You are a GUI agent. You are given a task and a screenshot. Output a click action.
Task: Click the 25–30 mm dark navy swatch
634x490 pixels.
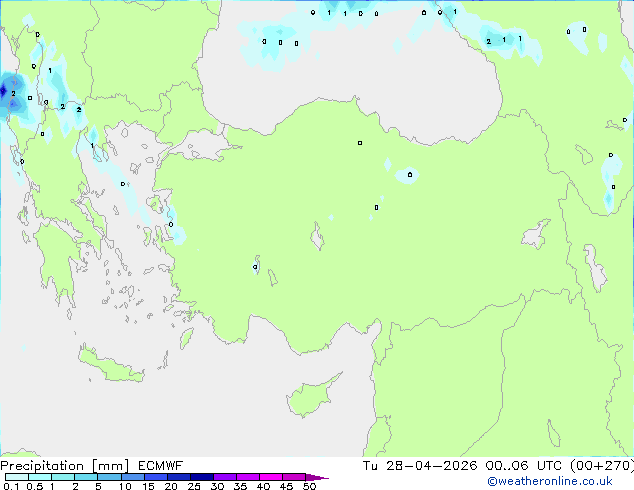201,477
